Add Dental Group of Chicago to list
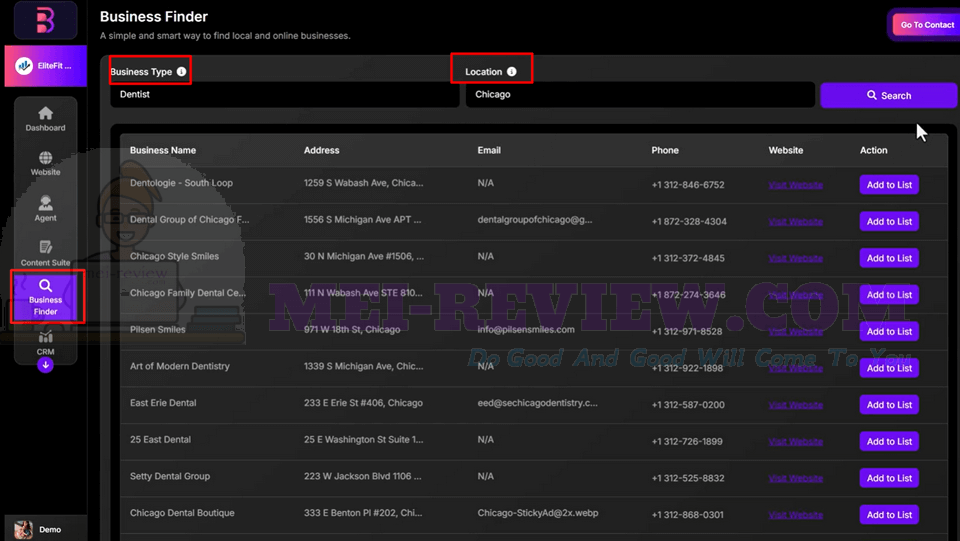This screenshot has width=960, height=541. [889, 222]
